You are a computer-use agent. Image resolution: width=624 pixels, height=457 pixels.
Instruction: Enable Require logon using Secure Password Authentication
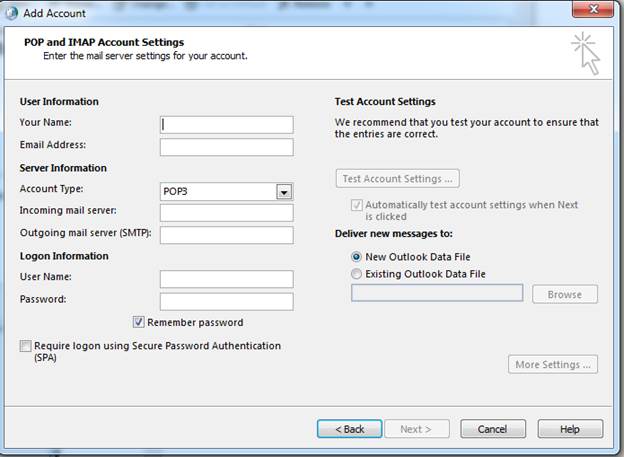25,346
